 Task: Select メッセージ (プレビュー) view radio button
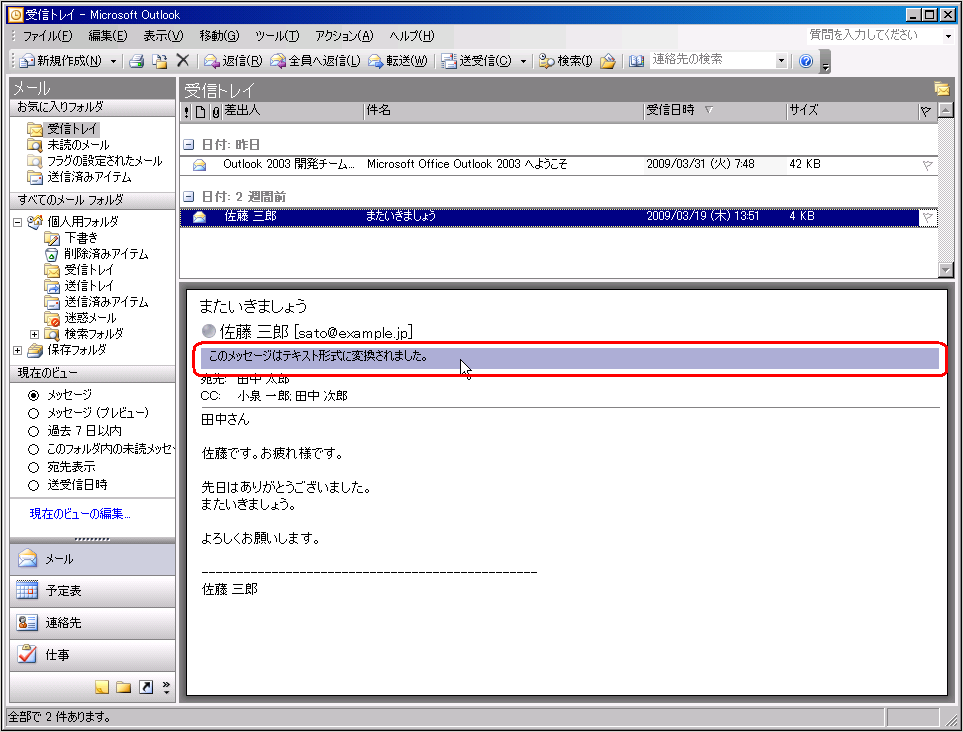click(x=34, y=413)
